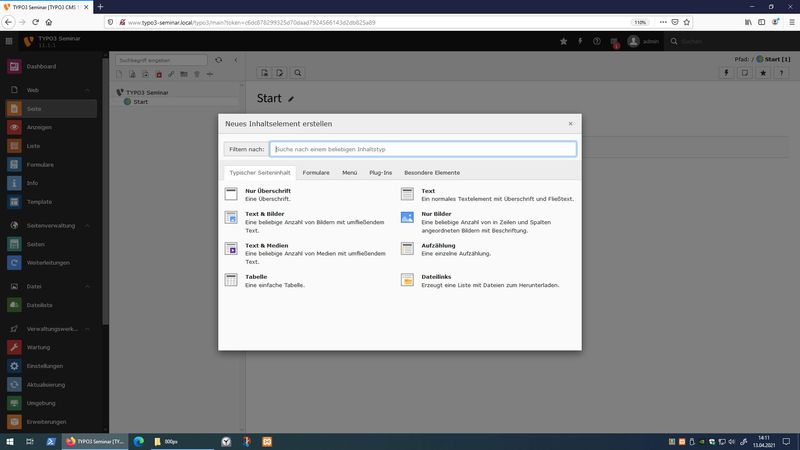
Task: Choose the 'Aufzählung' bullet list icon
Action: click(407, 248)
